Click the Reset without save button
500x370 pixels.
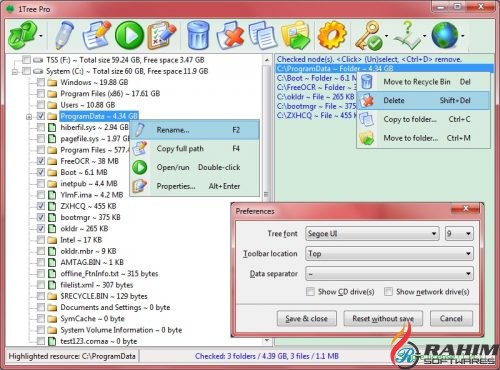click(x=383, y=319)
